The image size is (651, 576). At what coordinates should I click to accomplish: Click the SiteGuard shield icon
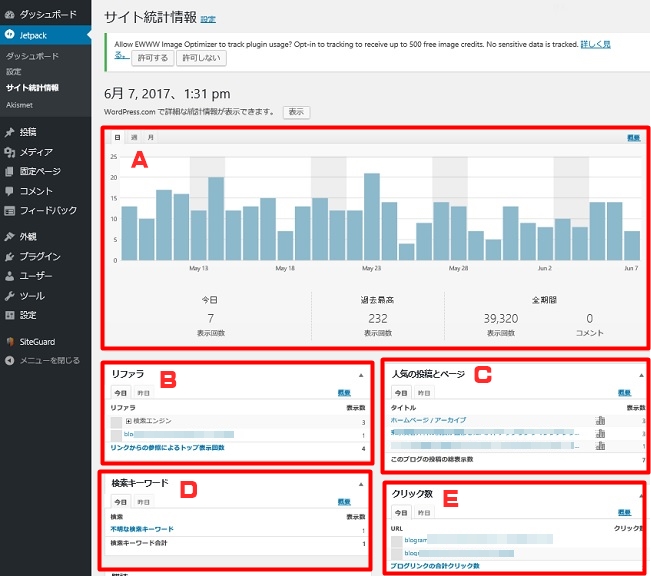pyautogui.click(x=10, y=342)
